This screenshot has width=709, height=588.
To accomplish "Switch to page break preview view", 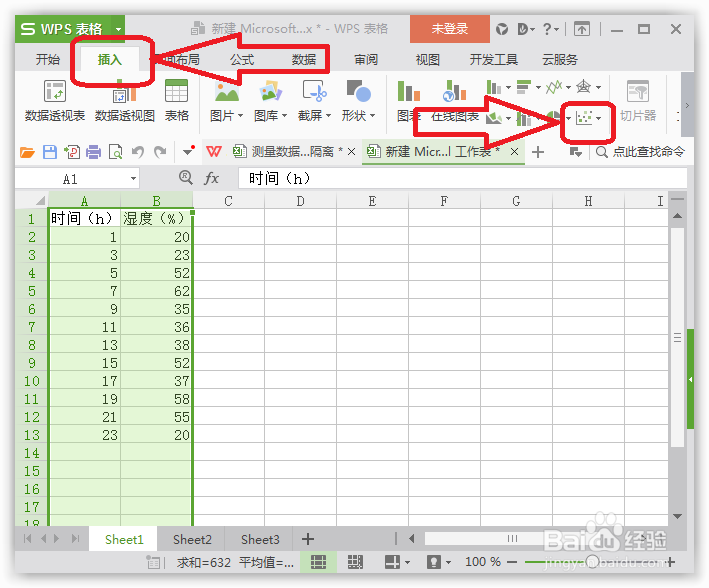I will (355, 562).
